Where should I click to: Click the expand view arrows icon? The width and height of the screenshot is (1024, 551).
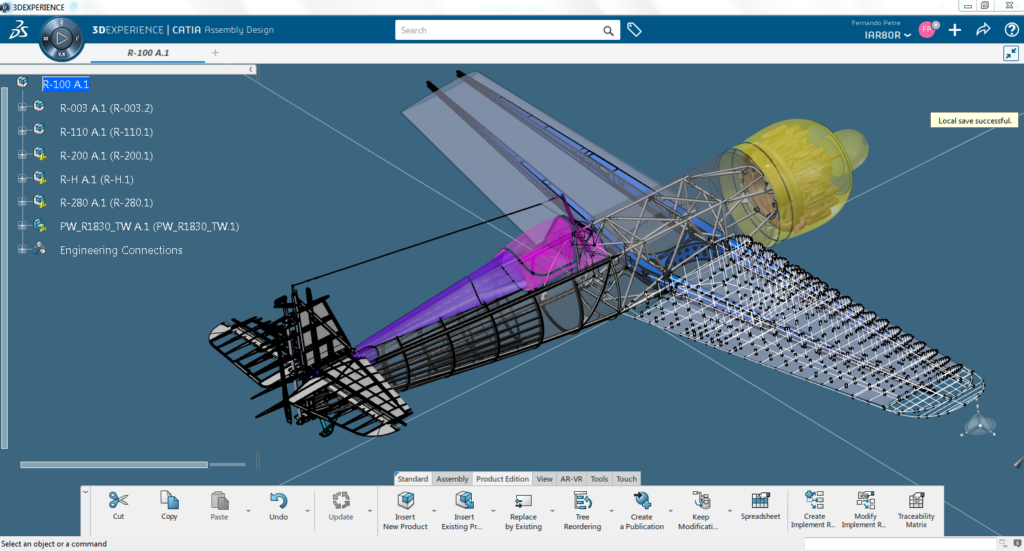[1010, 54]
